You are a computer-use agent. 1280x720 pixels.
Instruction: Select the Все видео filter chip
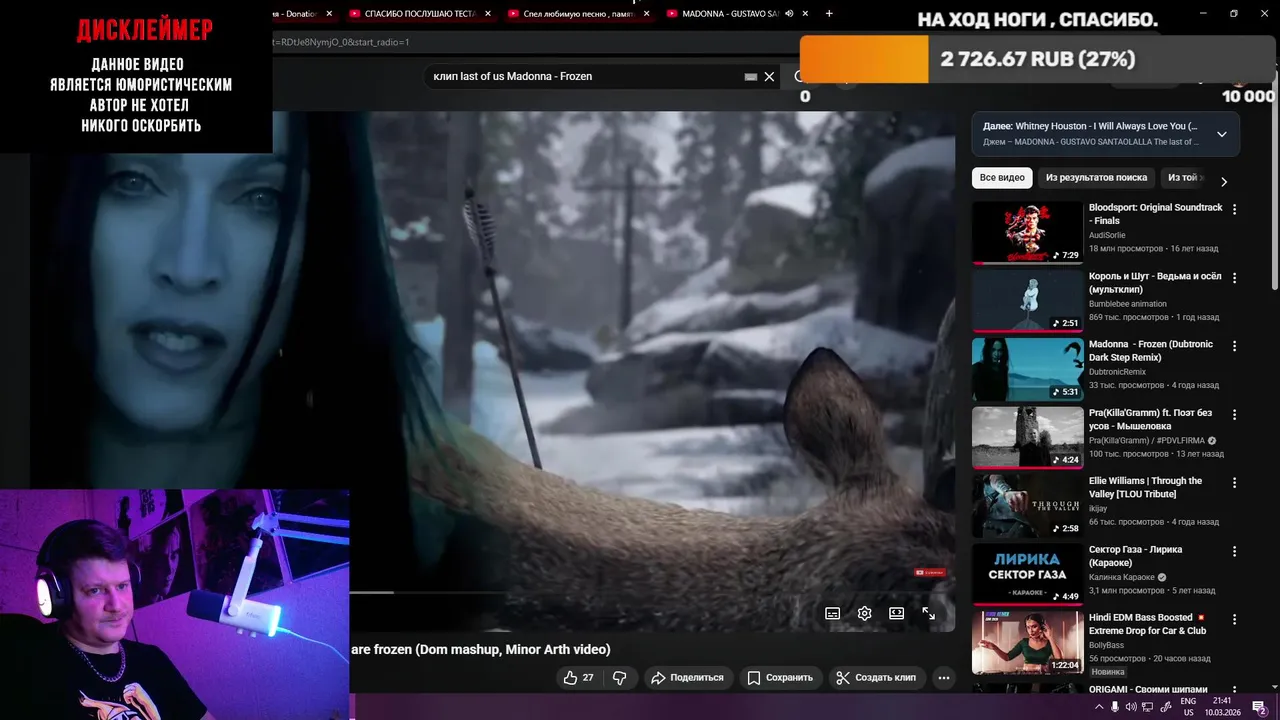point(1002,178)
